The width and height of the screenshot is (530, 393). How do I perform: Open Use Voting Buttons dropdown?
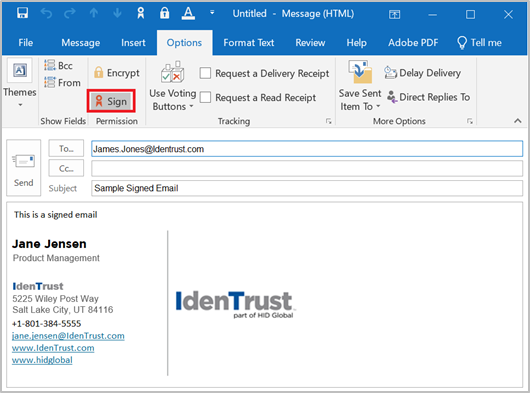(x=172, y=87)
